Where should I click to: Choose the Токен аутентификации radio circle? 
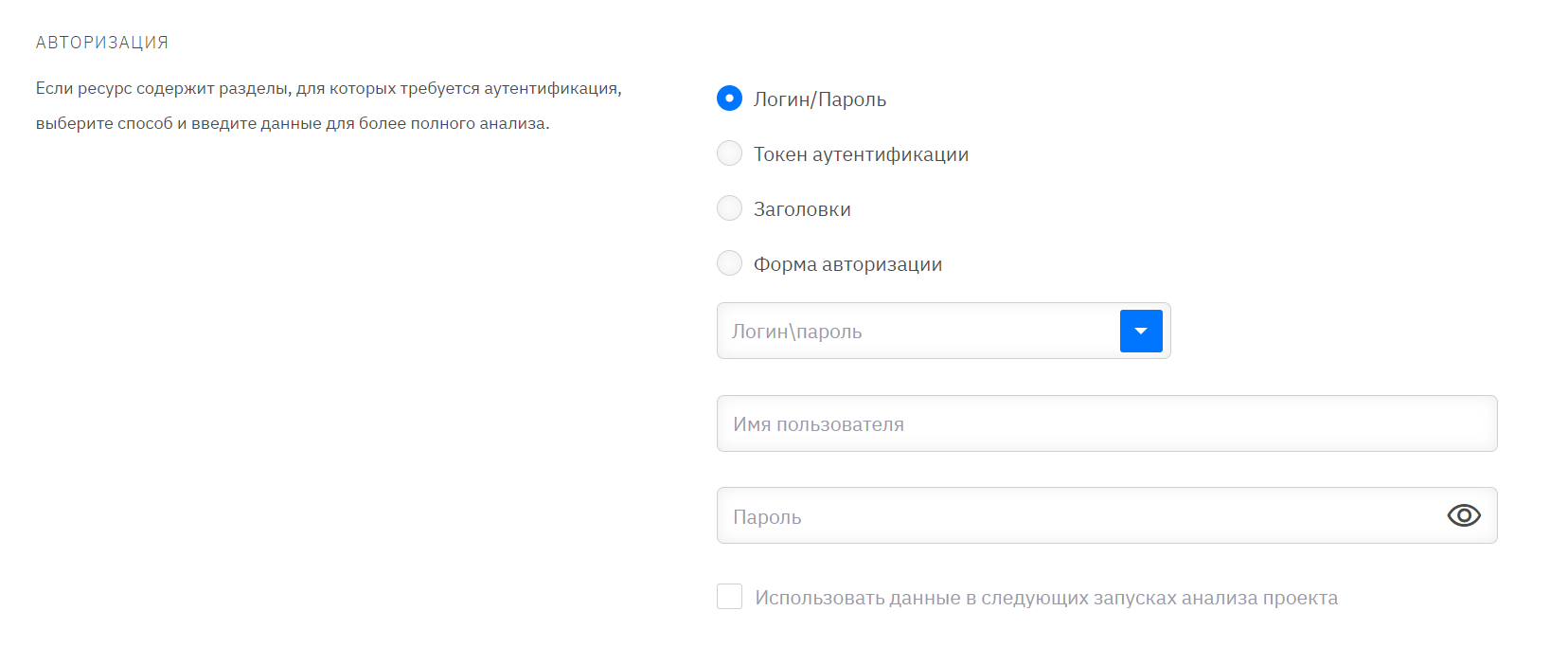coord(729,153)
